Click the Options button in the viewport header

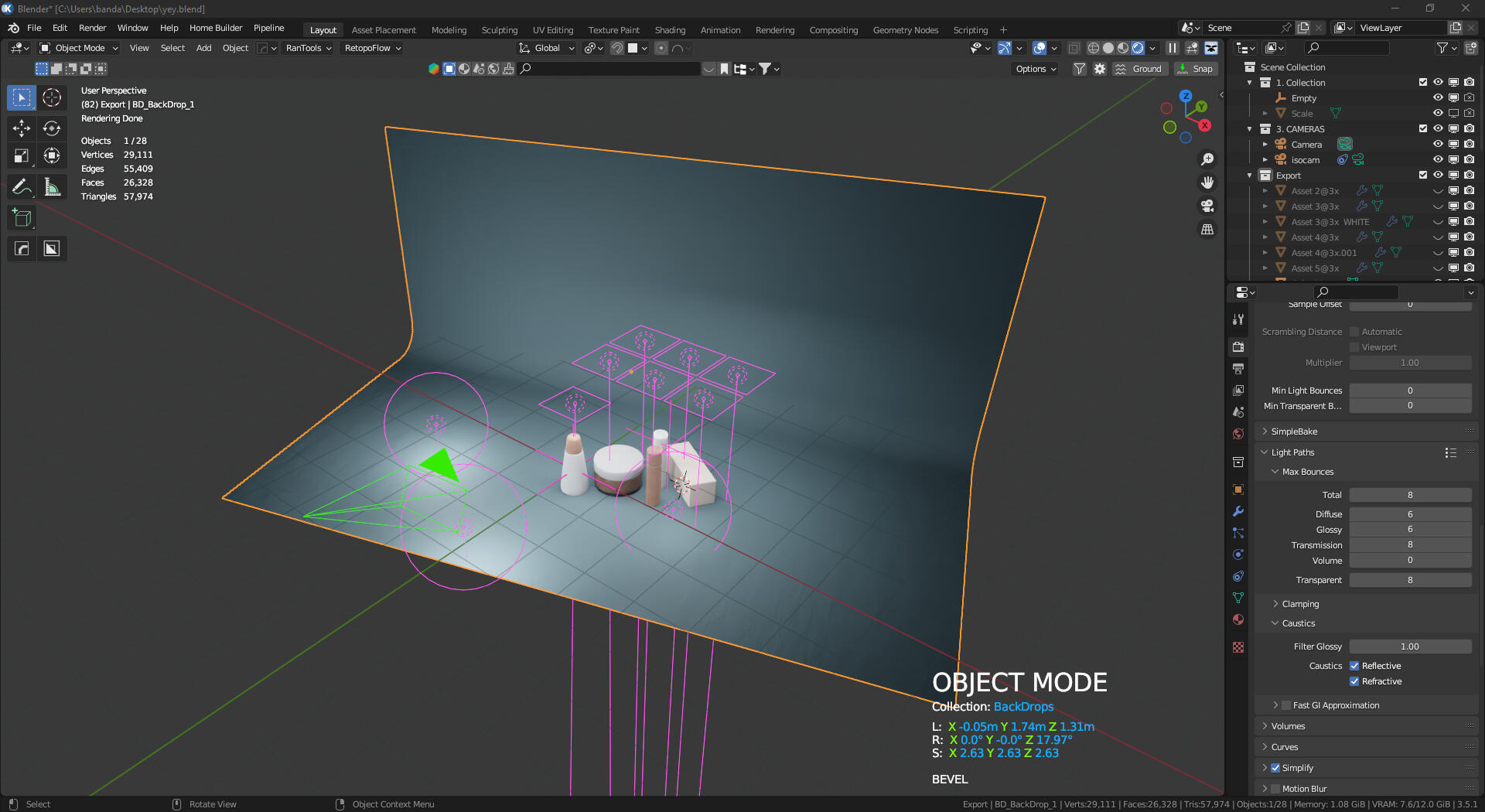pyautogui.click(x=1034, y=69)
